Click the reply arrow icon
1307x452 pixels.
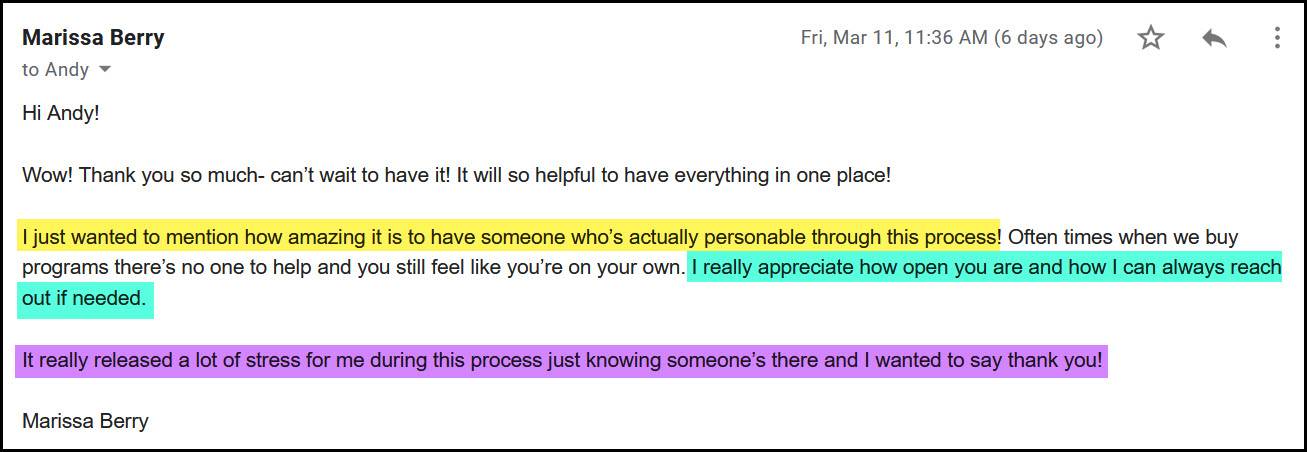click(x=1214, y=38)
